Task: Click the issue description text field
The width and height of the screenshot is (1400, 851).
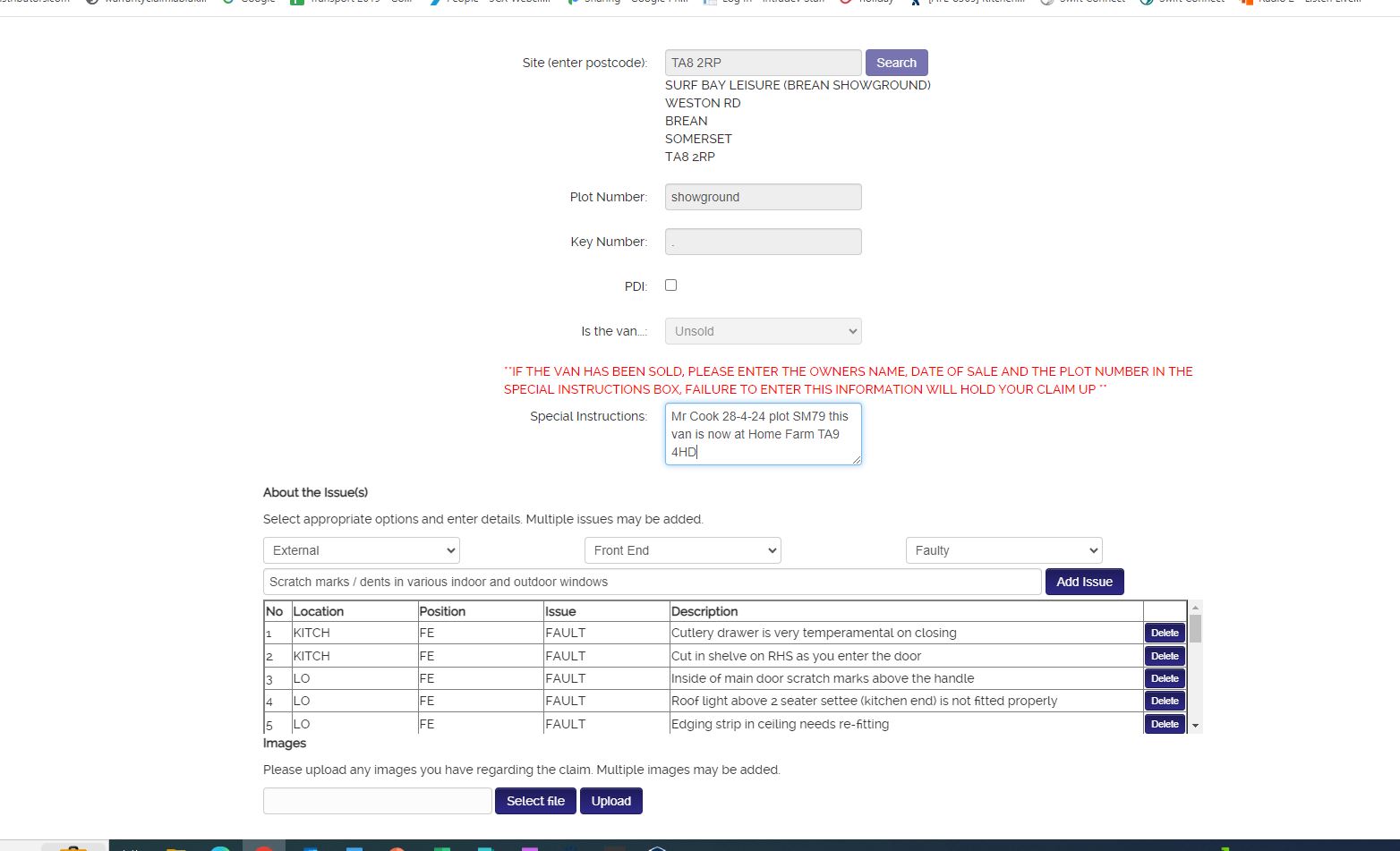Action: 652,582
